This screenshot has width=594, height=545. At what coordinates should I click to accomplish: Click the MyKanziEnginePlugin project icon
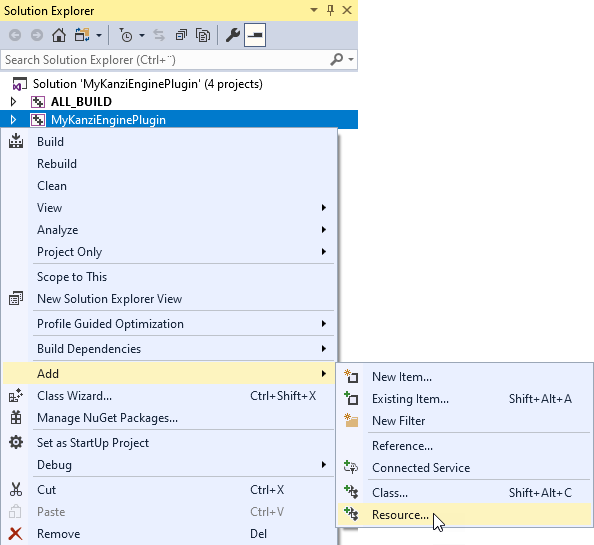click(38, 120)
